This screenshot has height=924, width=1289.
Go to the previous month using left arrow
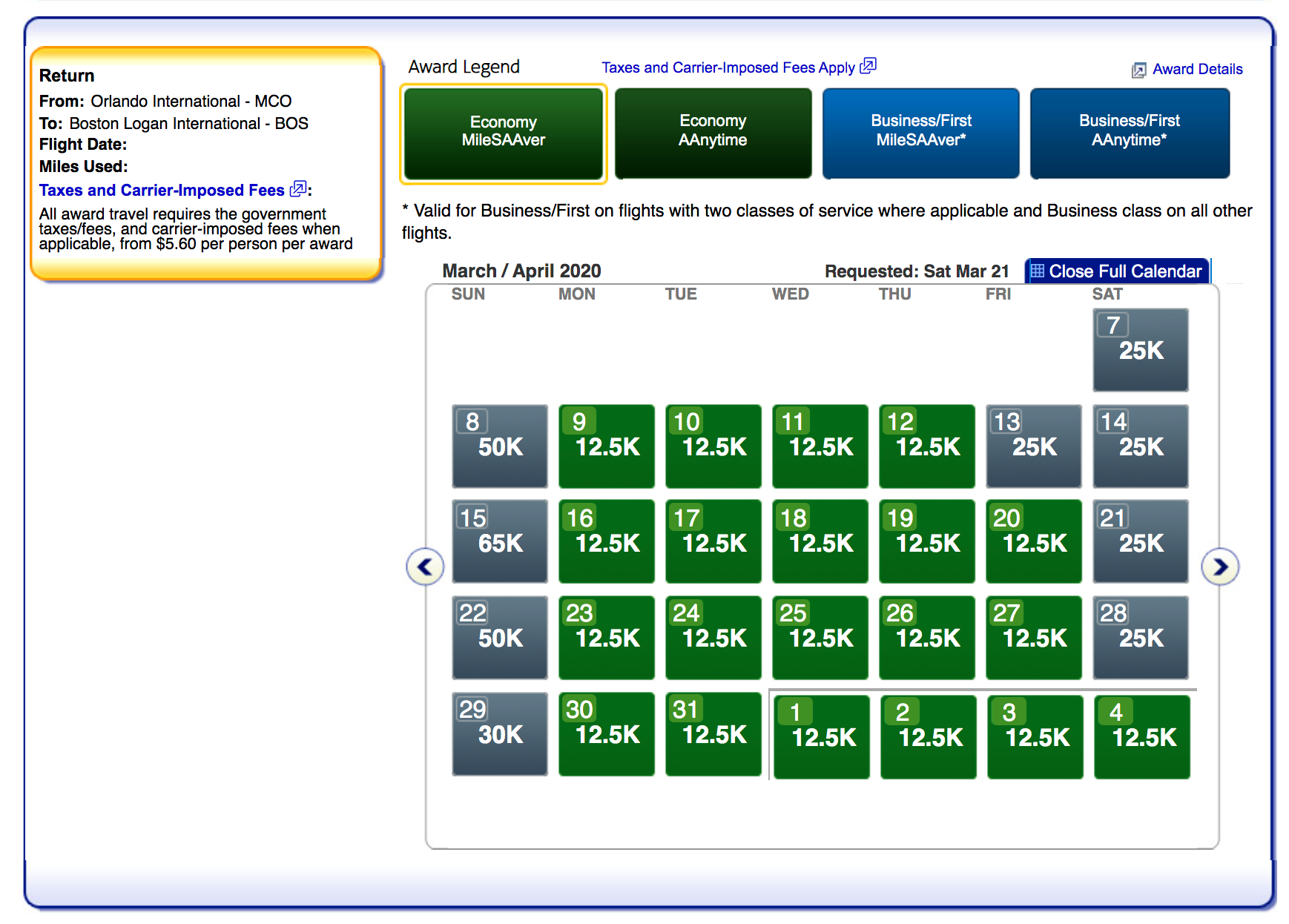pyautogui.click(x=425, y=567)
